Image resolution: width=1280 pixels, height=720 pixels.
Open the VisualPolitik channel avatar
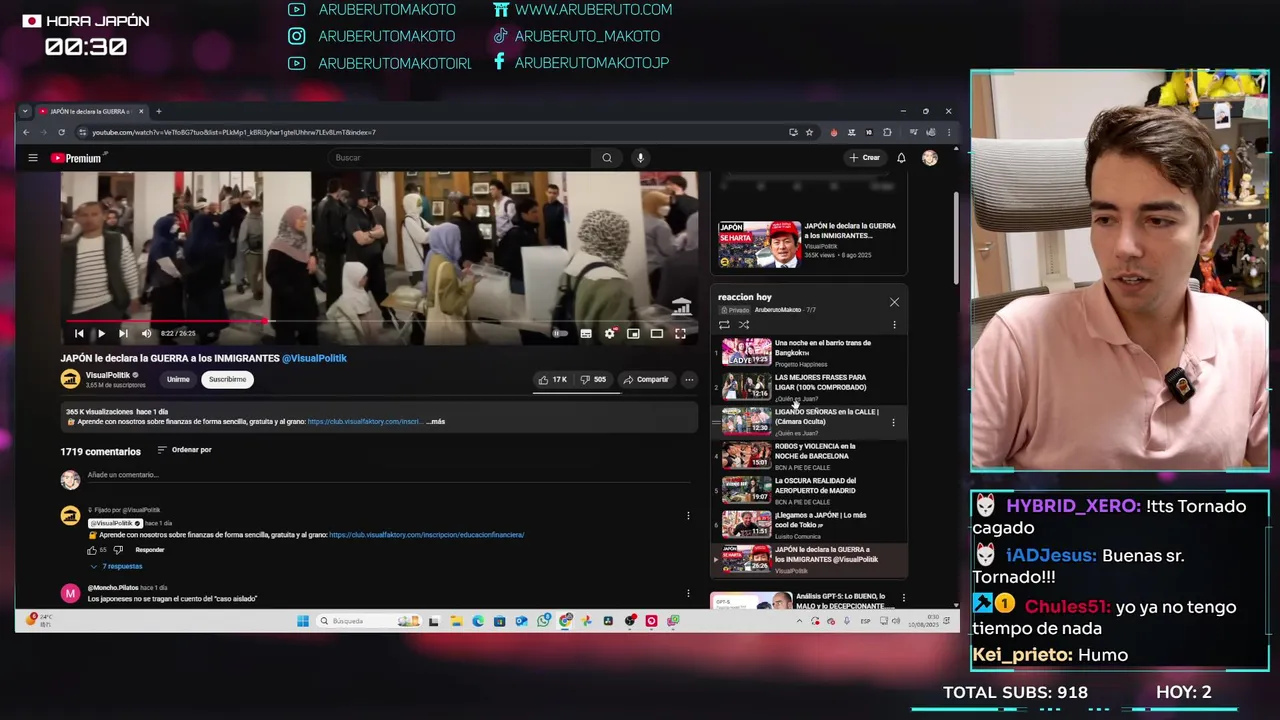tap(70, 379)
